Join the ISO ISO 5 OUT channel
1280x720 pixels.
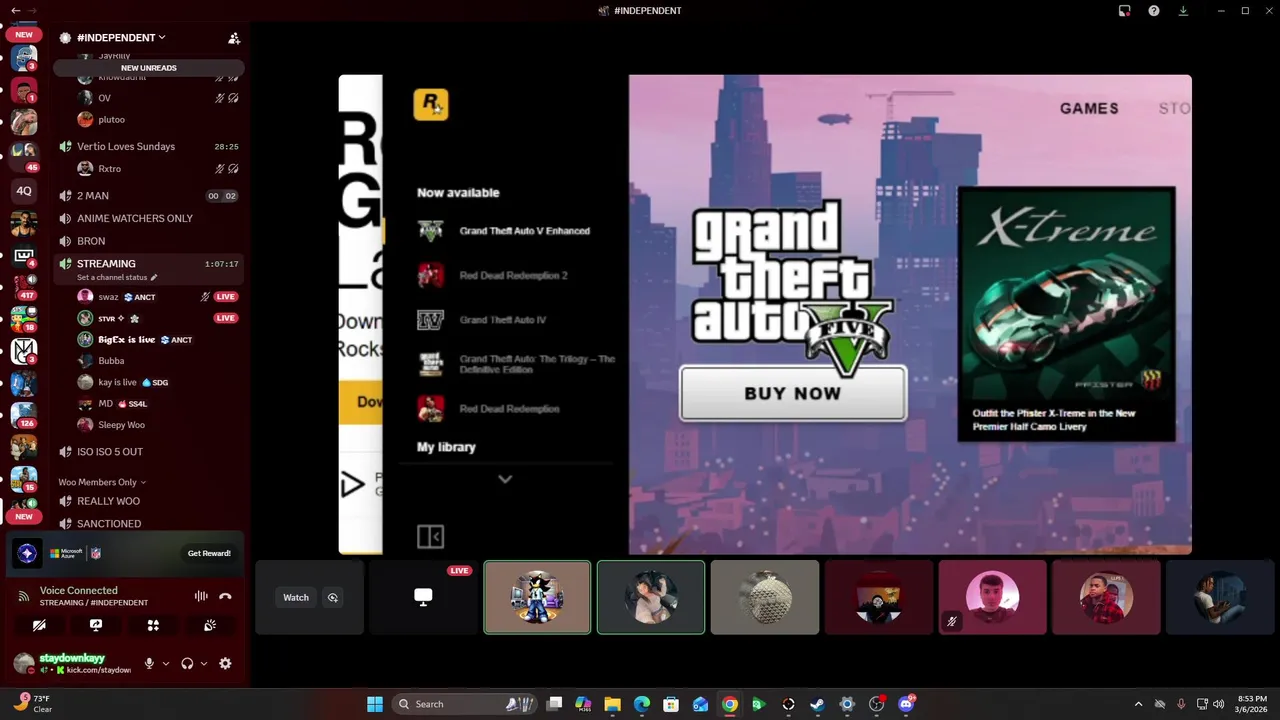(x=149, y=452)
